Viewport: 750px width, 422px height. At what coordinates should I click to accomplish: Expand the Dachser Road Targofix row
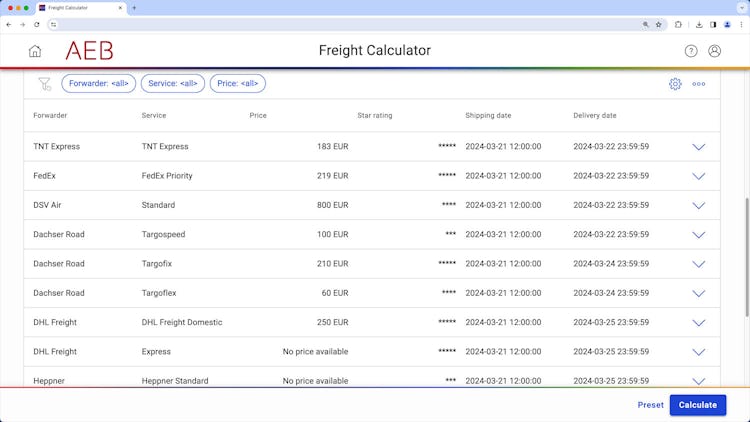(699, 264)
